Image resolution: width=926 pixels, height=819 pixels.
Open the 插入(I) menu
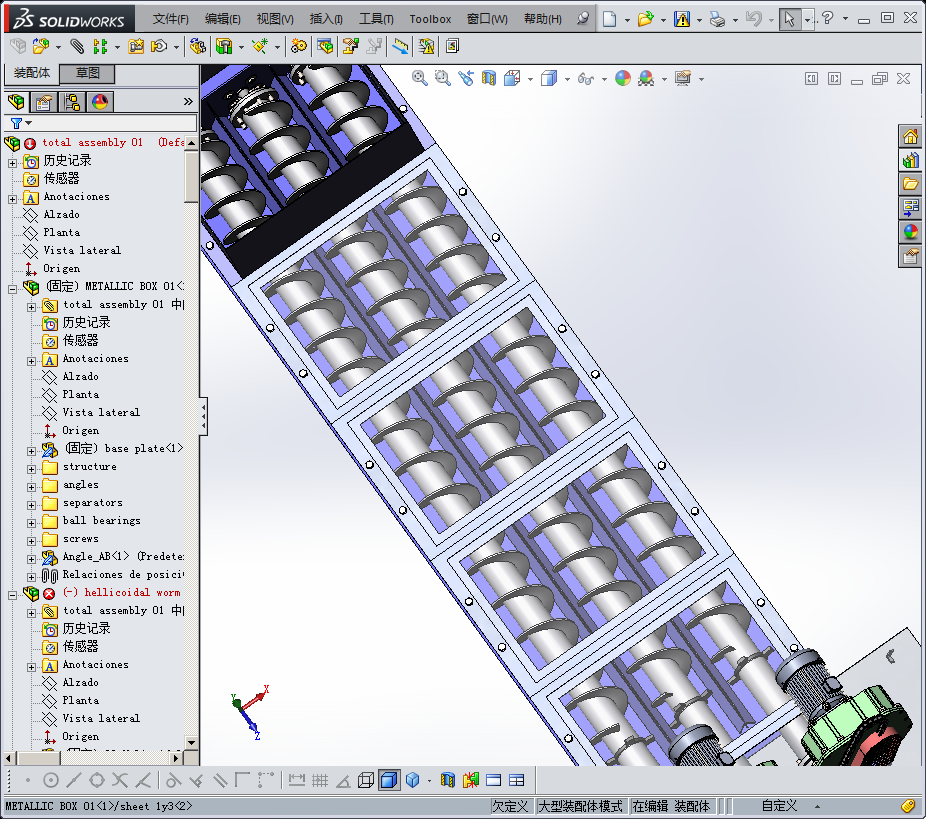point(326,19)
